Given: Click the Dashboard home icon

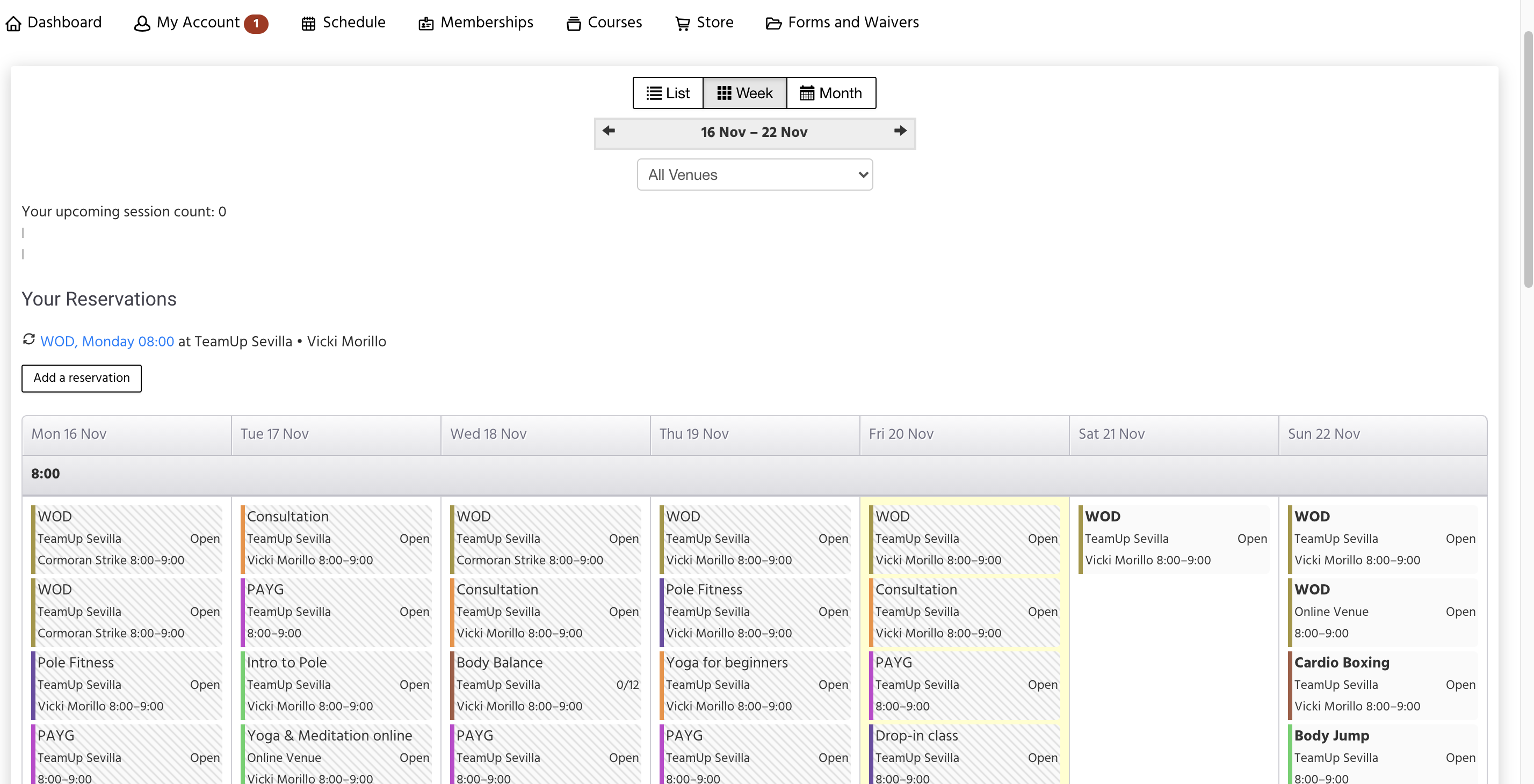Looking at the screenshot, I should [x=13, y=23].
